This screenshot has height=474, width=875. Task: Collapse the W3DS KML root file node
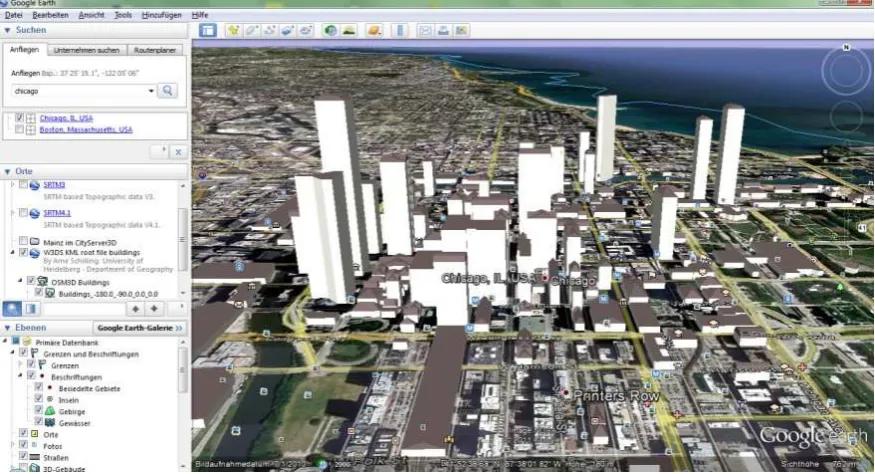[x=13, y=252]
